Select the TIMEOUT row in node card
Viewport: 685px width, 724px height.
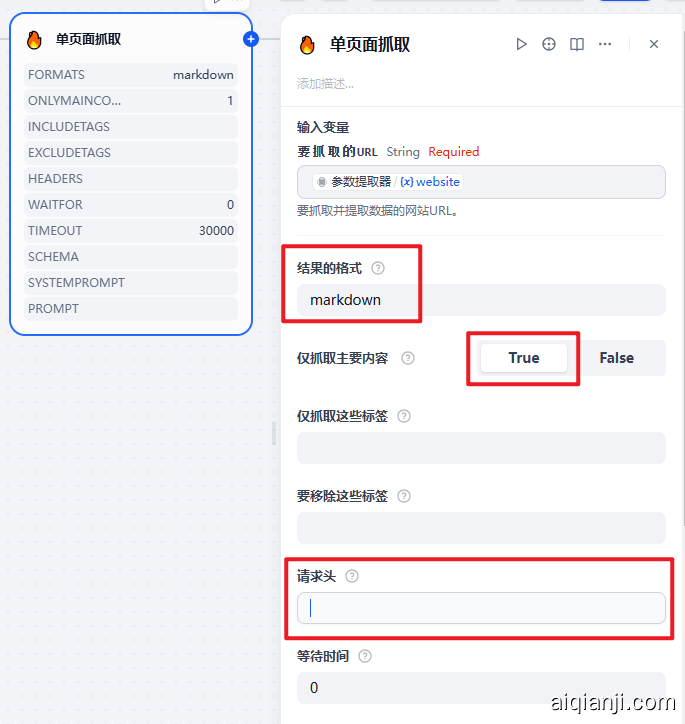point(131,230)
